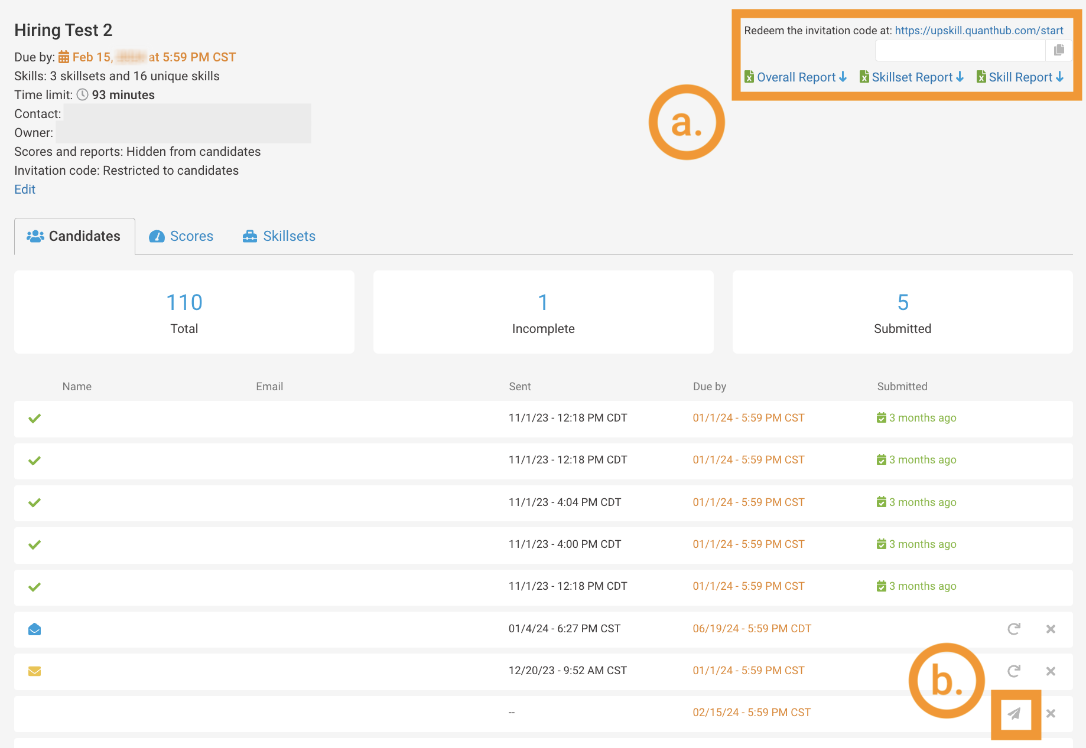The width and height of the screenshot is (1086, 748).
Task: Click 'Invitation code: Restricted to candidates' text
Action: [x=126, y=170]
